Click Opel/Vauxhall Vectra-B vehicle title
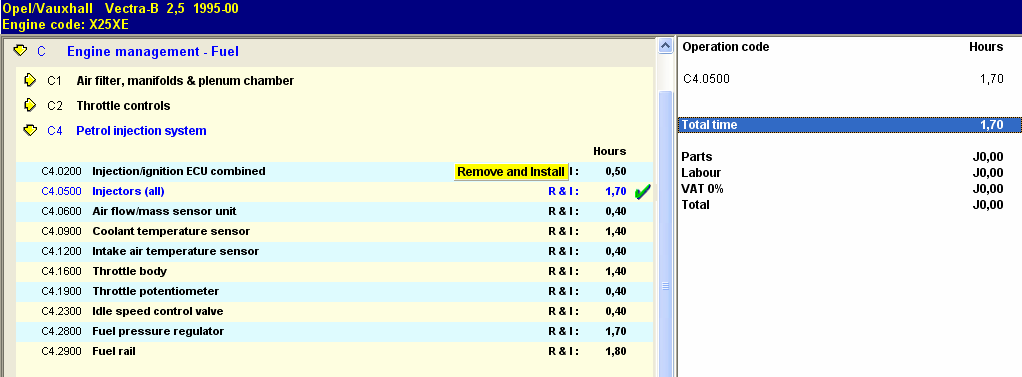 121,9
